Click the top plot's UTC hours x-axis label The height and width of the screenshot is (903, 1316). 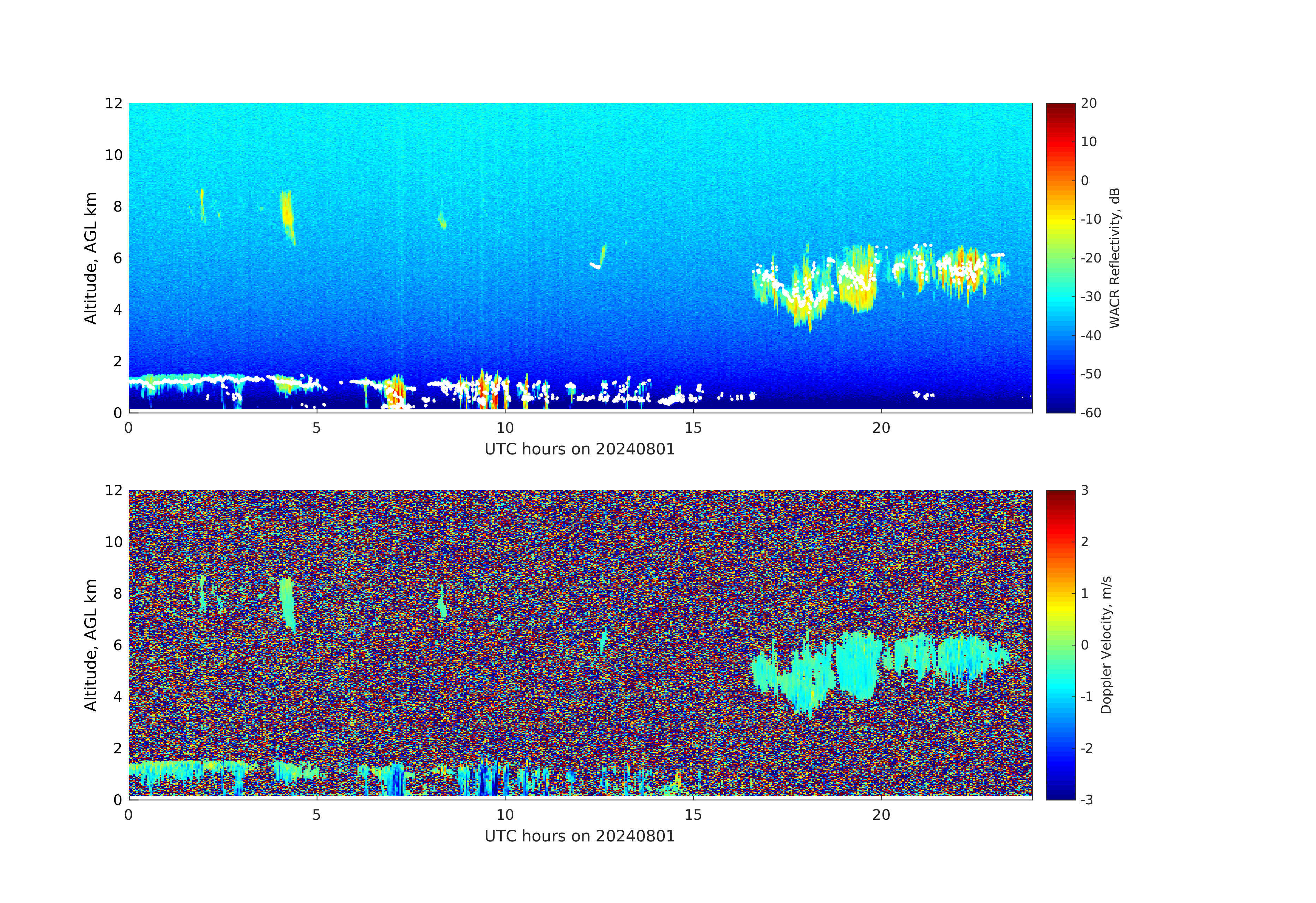point(579,450)
